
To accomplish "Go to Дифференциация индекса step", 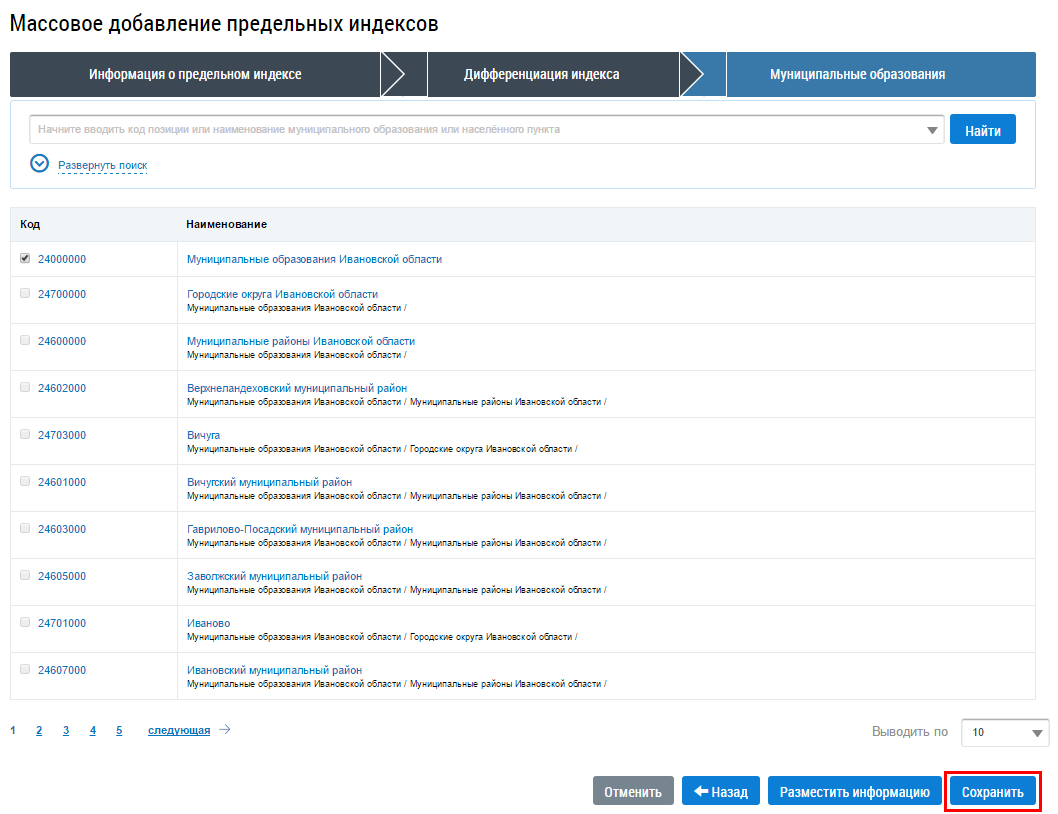I will click(541, 74).
